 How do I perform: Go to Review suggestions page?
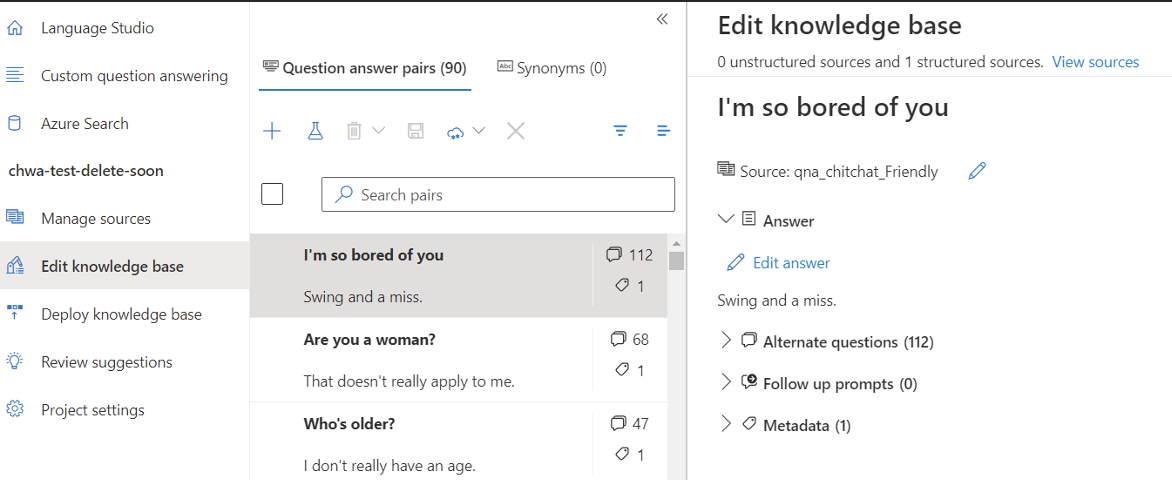(x=106, y=362)
